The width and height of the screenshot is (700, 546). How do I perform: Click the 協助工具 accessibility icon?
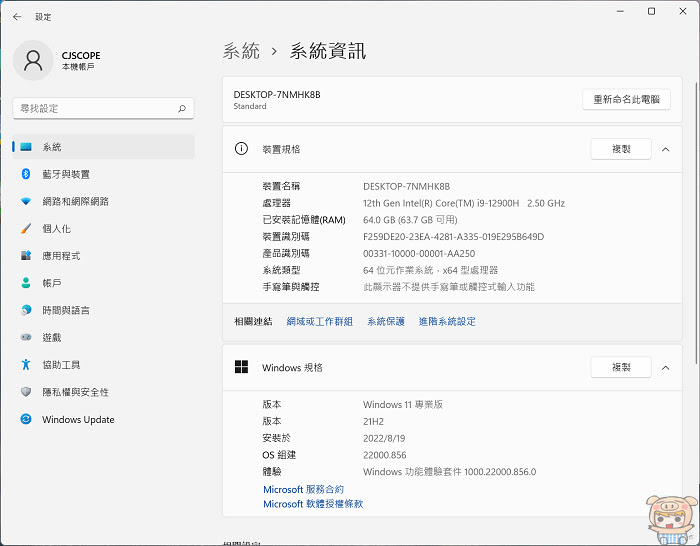[26, 364]
